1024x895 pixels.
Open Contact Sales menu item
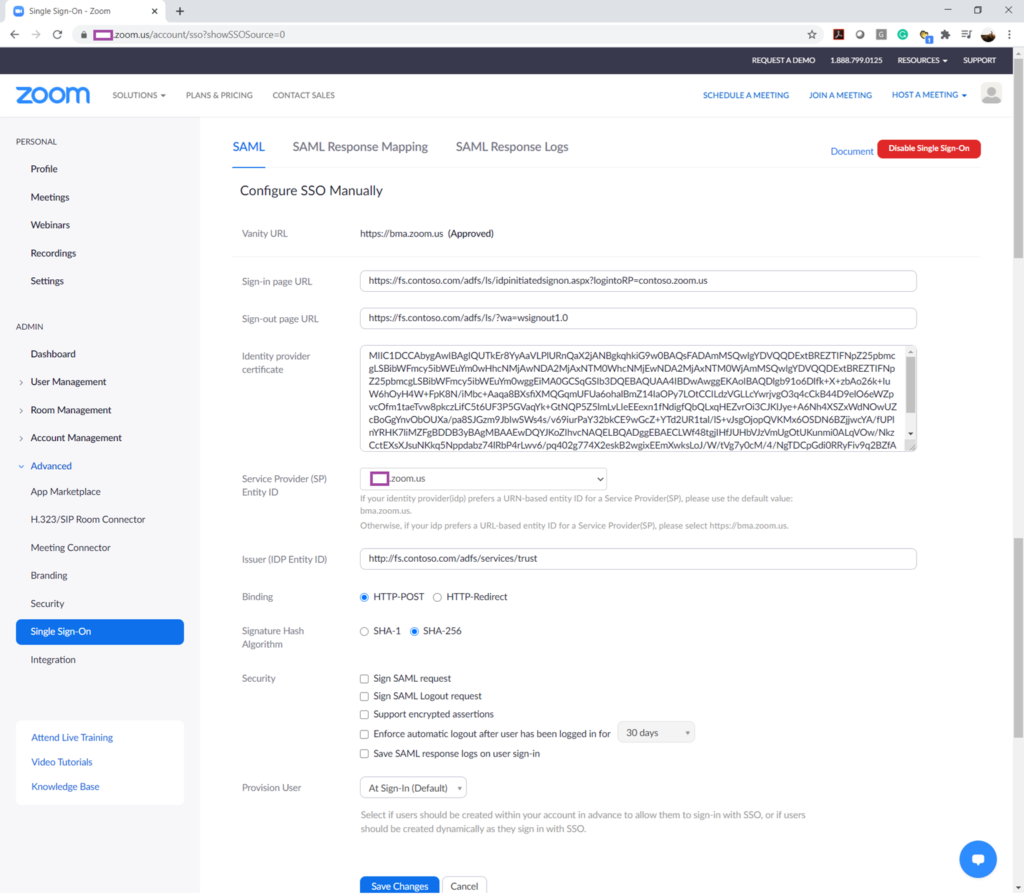point(303,95)
